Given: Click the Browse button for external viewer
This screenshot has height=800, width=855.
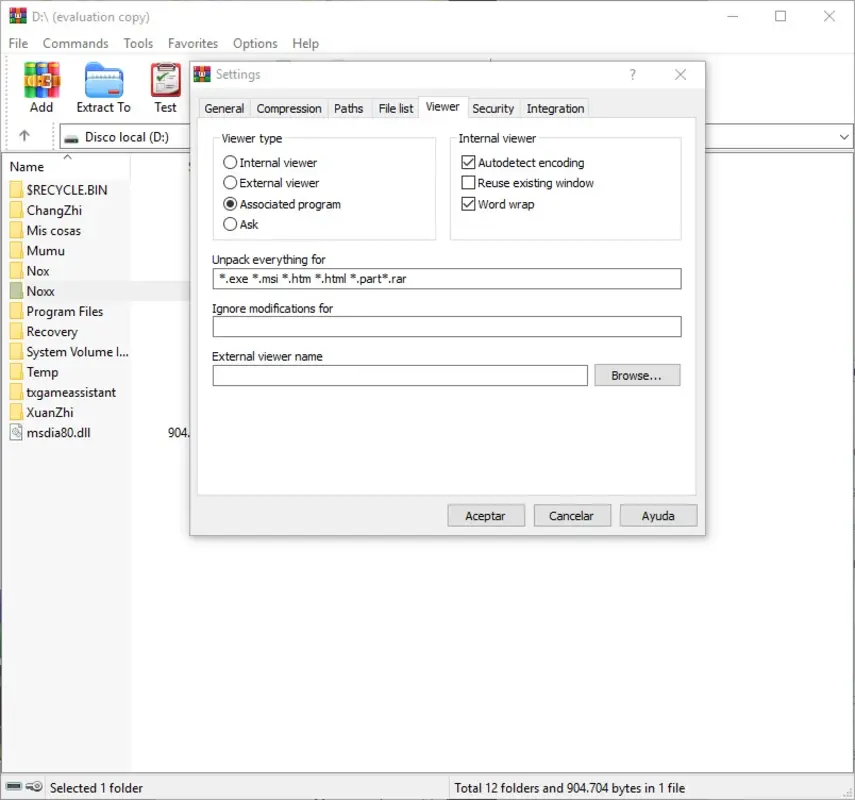Looking at the screenshot, I should pyautogui.click(x=637, y=375).
